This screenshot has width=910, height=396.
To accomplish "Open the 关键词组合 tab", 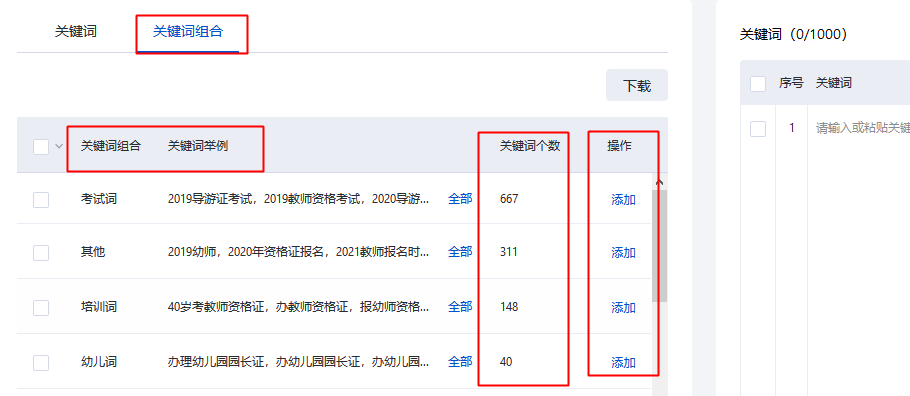I will click(187, 31).
